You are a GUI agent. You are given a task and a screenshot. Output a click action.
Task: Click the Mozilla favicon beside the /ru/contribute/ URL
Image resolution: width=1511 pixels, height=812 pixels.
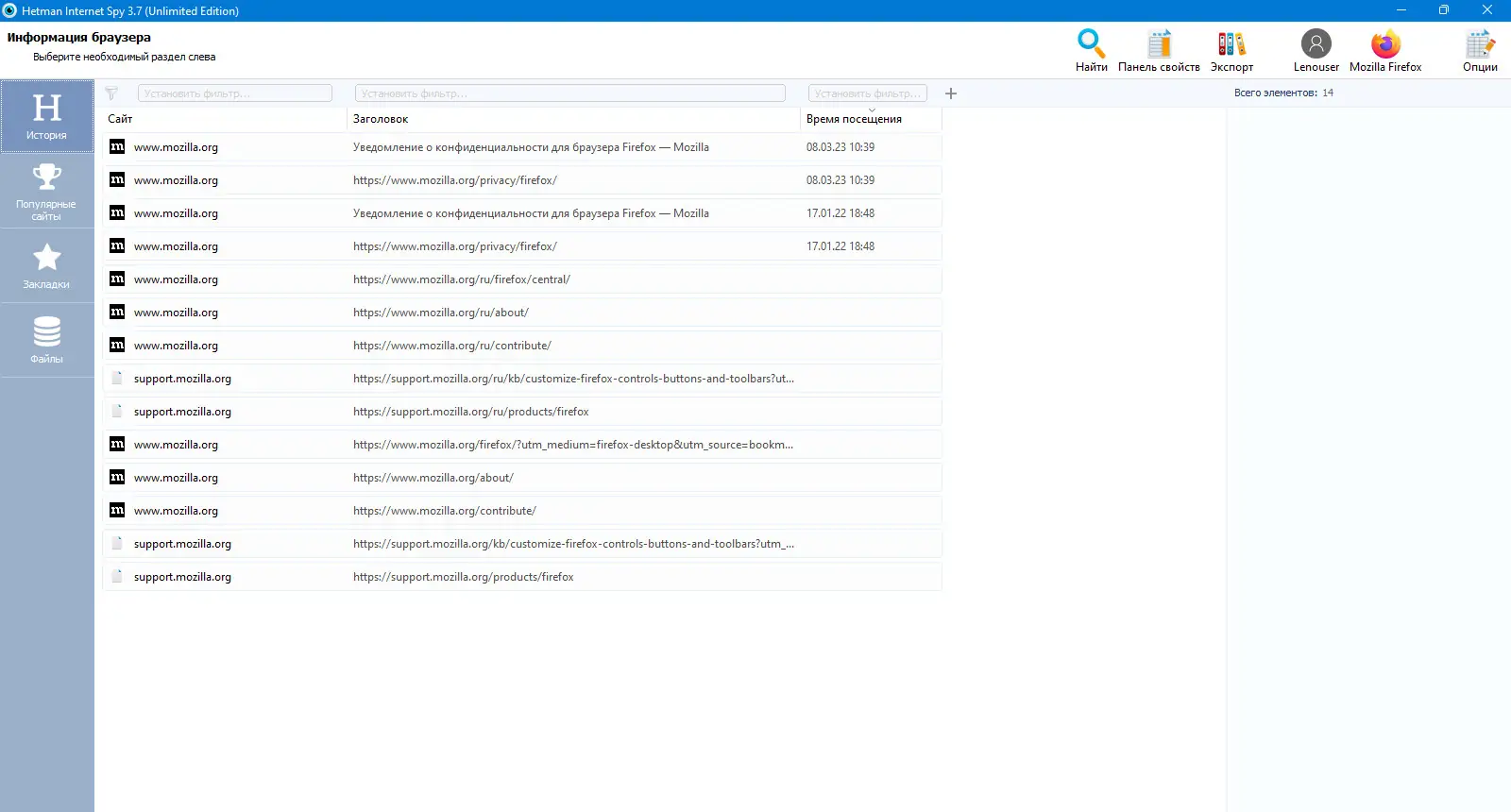117,345
